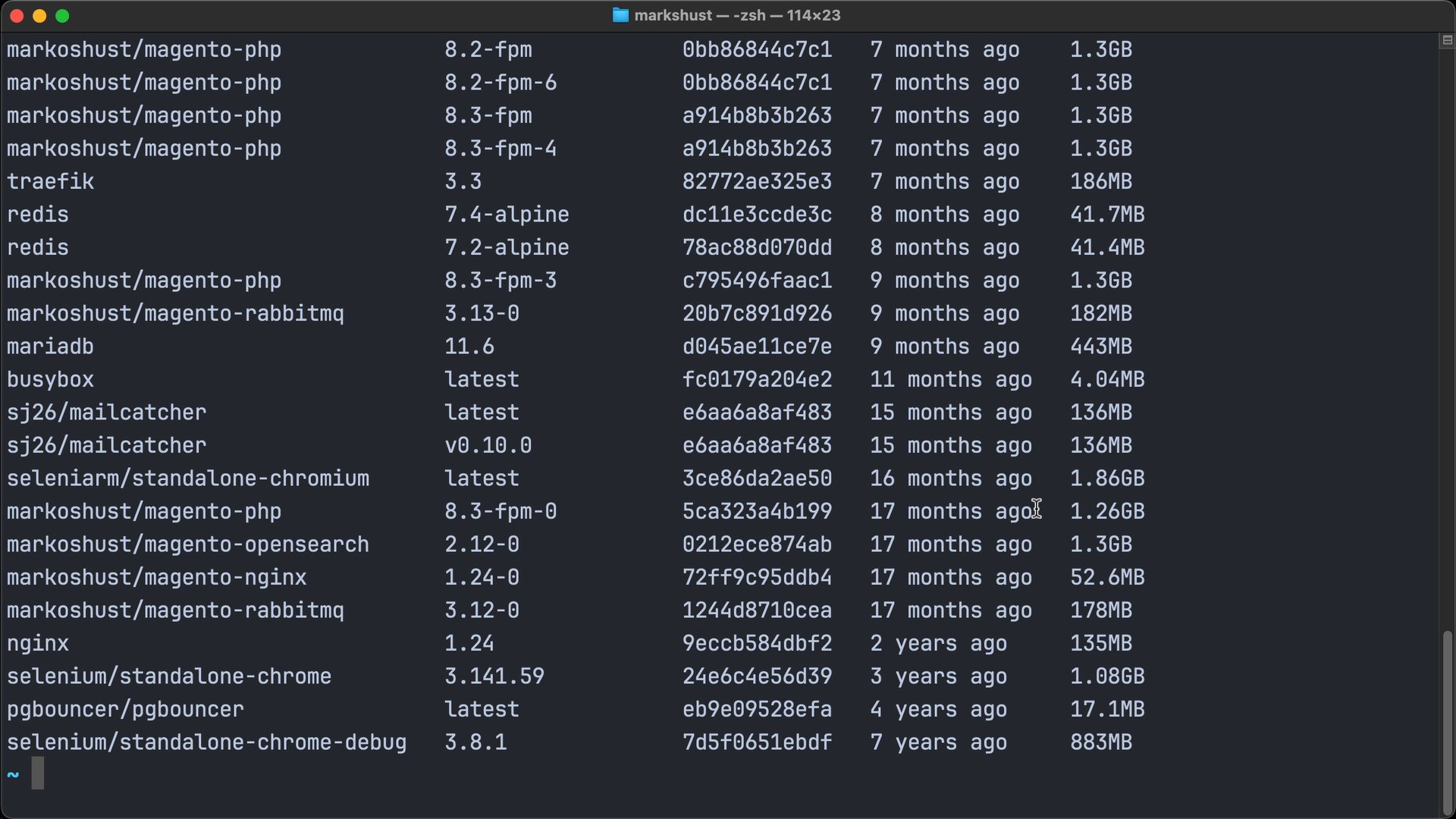Click the yellow minimize traffic light button
This screenshot has height=819, width=1456.
coord(39,14)
